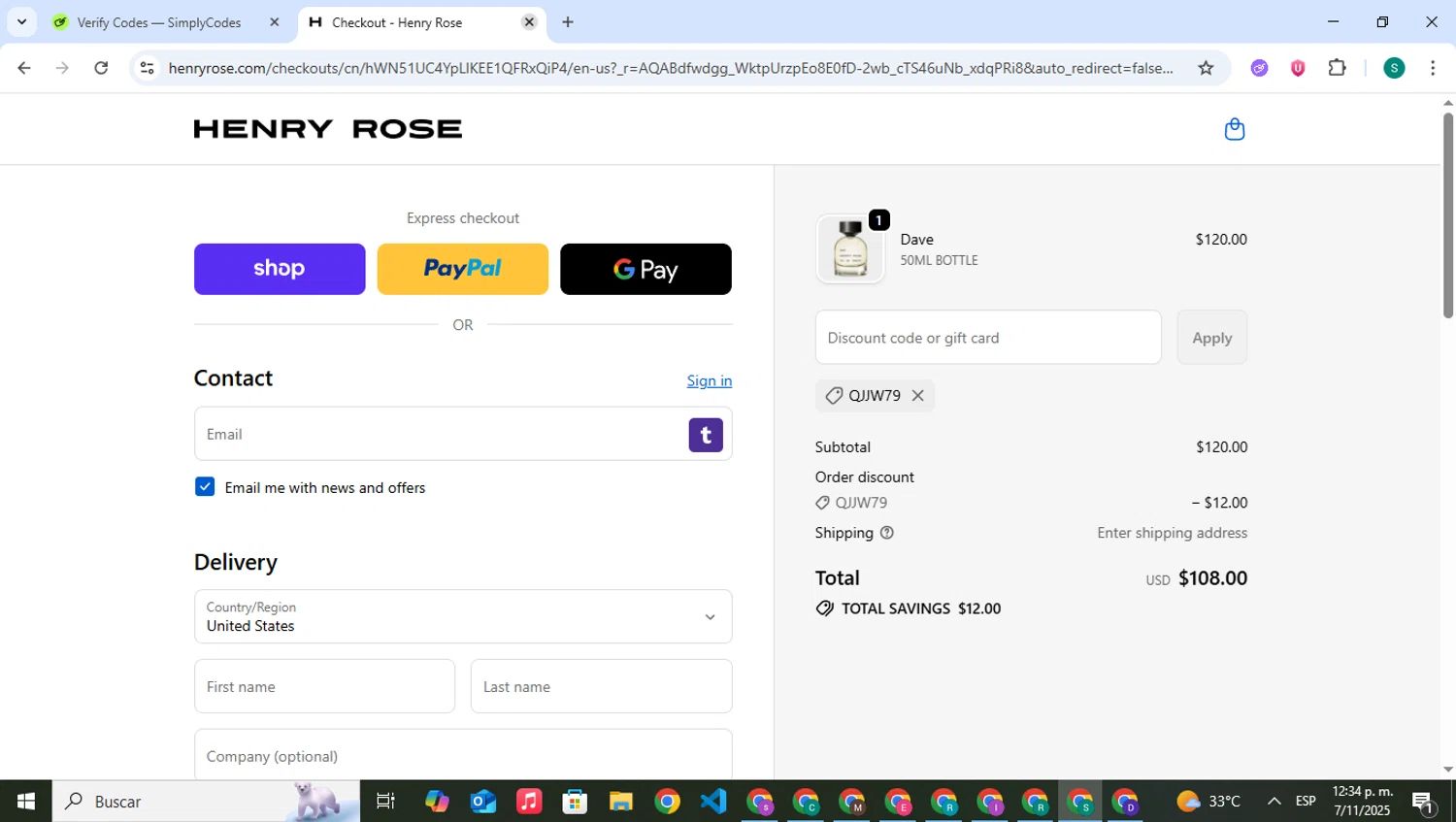Open the shopping bag cart icon
The image size is (1456, 822).
coord(1234,129)
